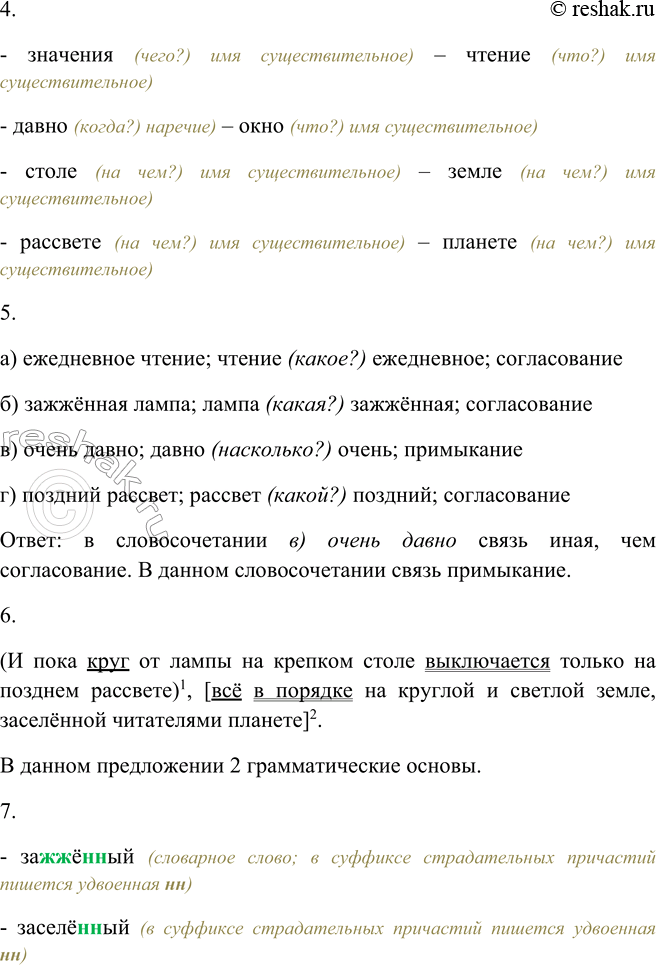Click the © reshak.ru credit text

[x=602, y=9]
